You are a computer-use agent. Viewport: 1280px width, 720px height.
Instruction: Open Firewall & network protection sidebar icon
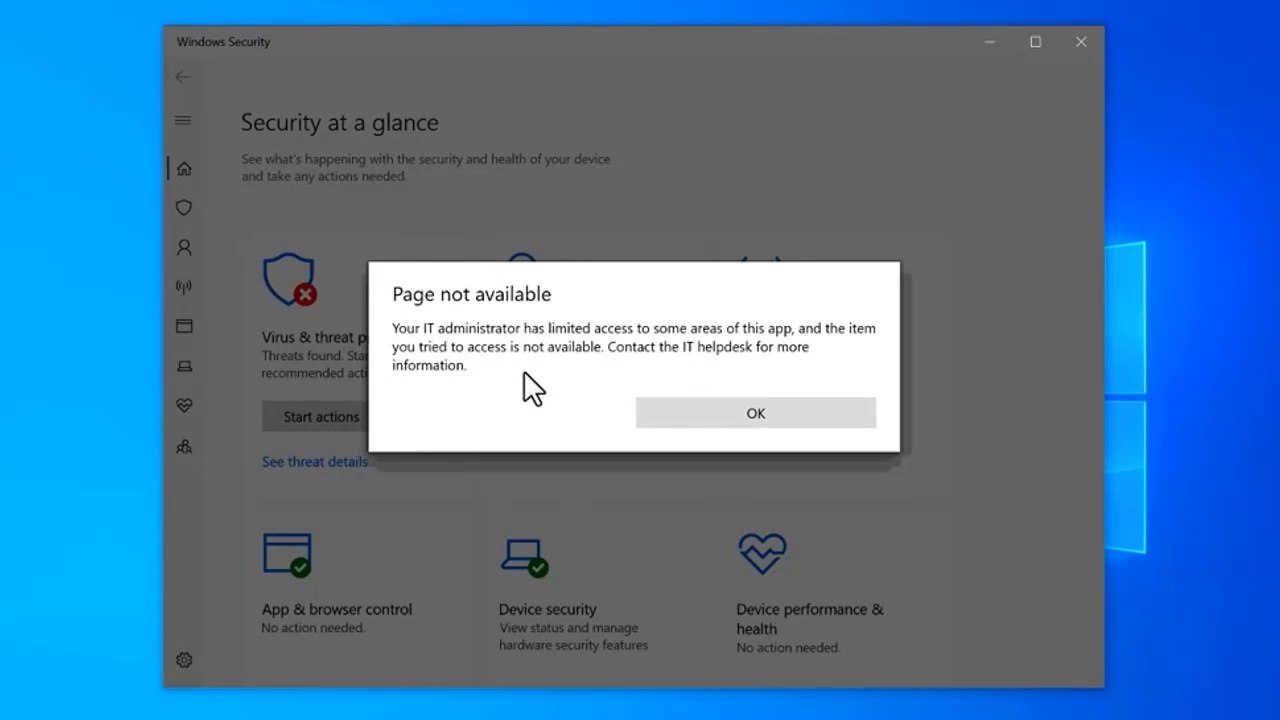pos(184,287)
